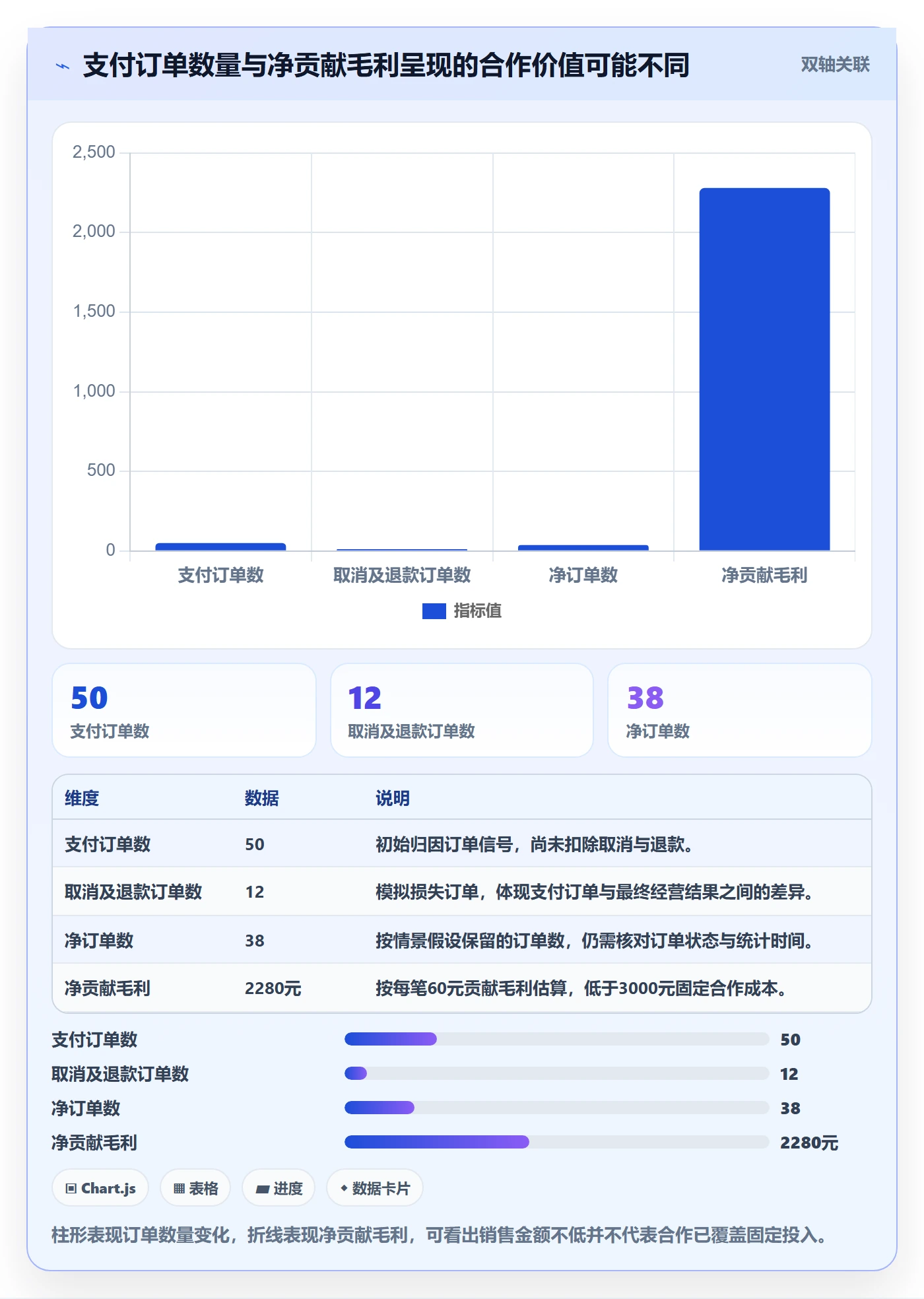
Task: Click the 数据 table column header
Action: click(x=262, y=799)
